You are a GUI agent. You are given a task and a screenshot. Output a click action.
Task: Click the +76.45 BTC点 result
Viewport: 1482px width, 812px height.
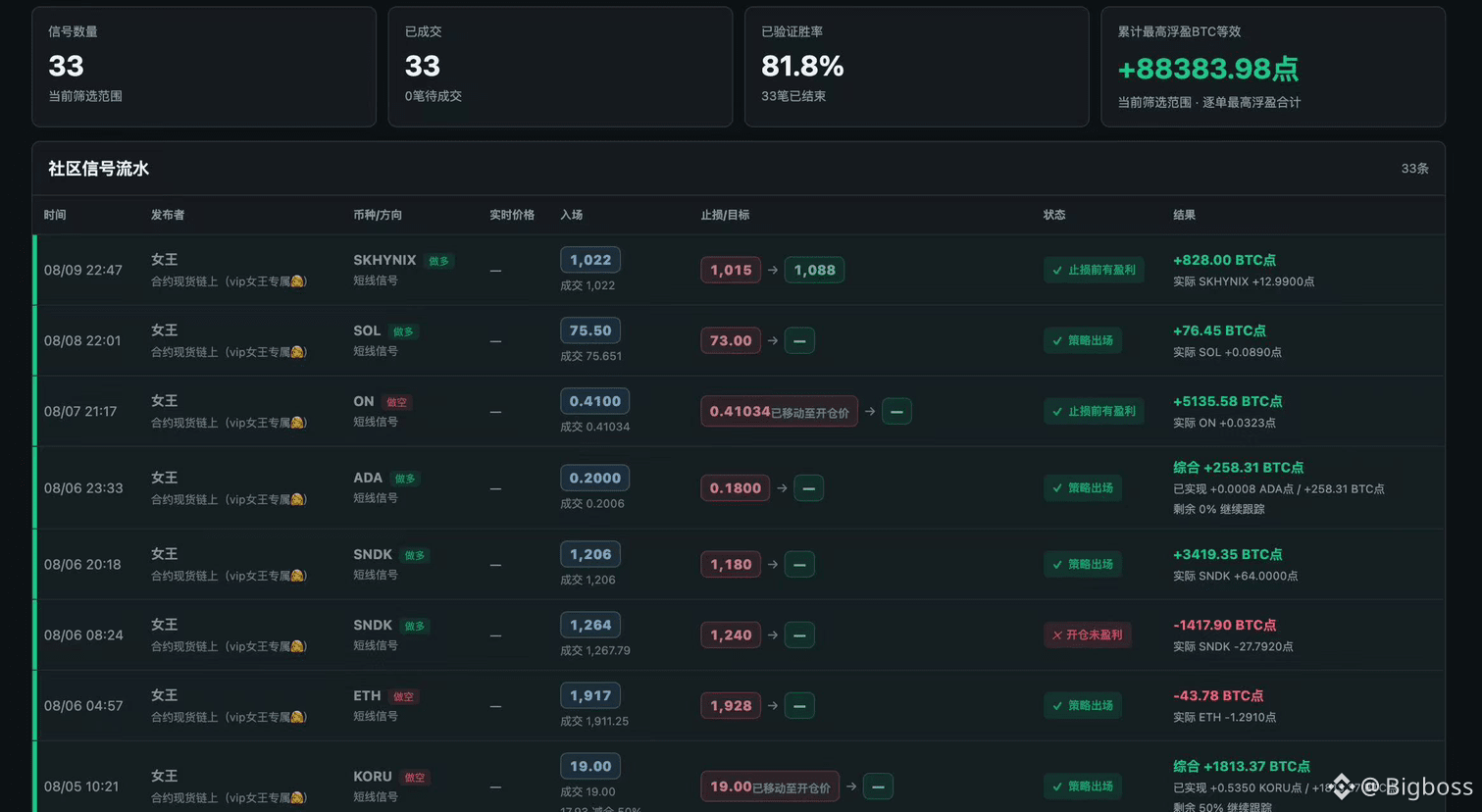(1219, 330)
